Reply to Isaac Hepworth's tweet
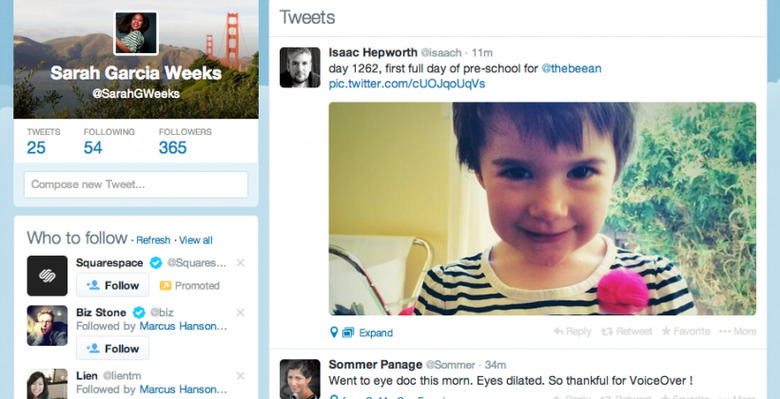The image size is (780, 399). pos(572,331)
